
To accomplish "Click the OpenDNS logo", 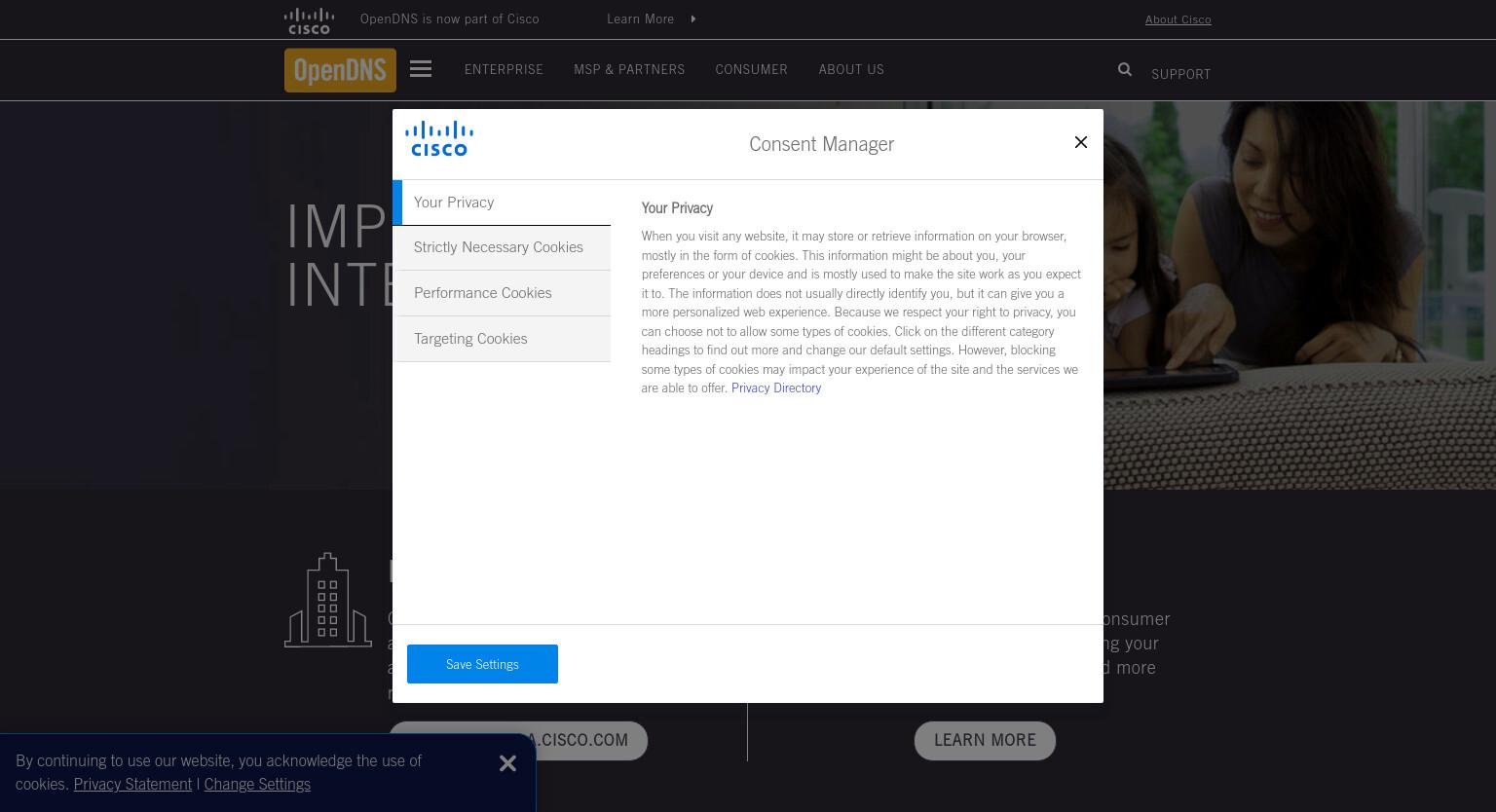I will point(340,70).
